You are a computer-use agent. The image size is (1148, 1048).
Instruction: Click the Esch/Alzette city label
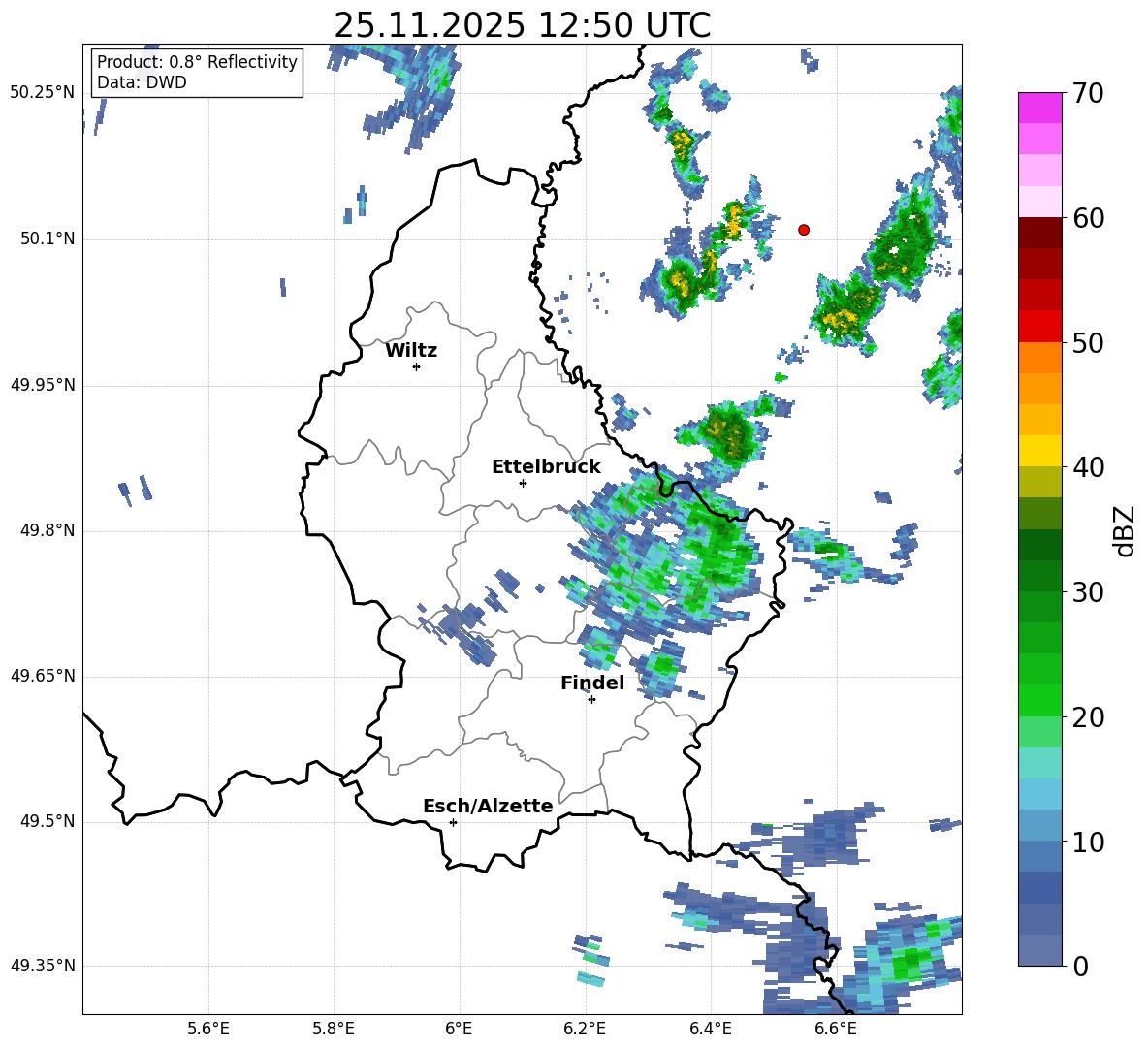(x=488, y=806)
